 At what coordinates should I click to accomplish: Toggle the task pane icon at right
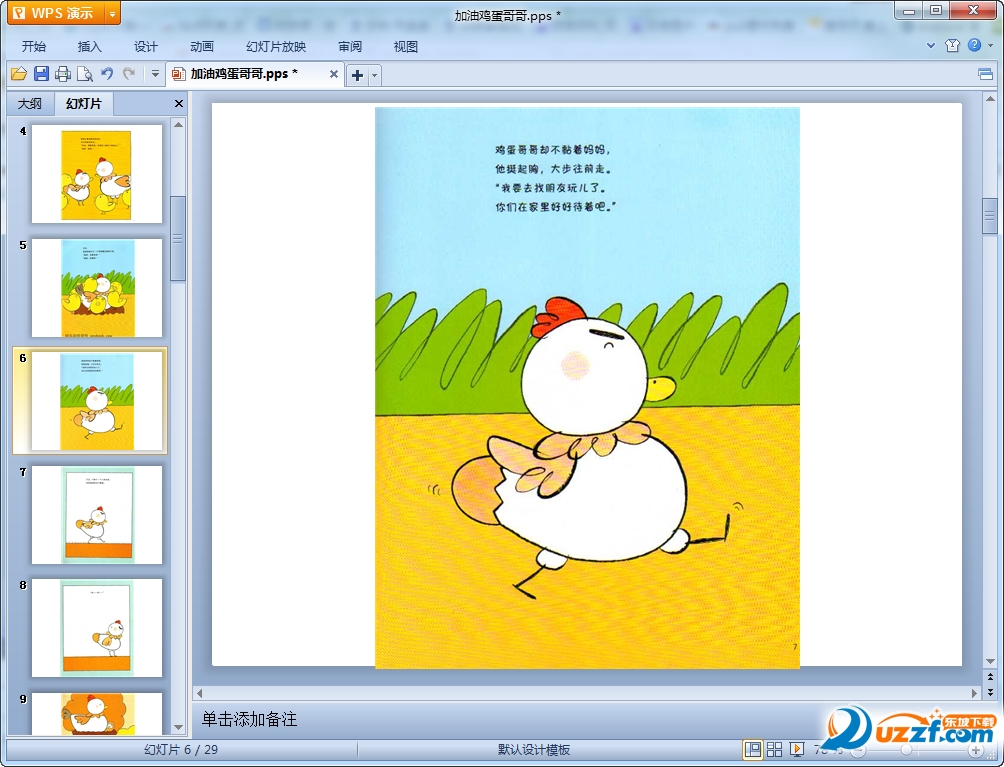(x=985, y=74)
